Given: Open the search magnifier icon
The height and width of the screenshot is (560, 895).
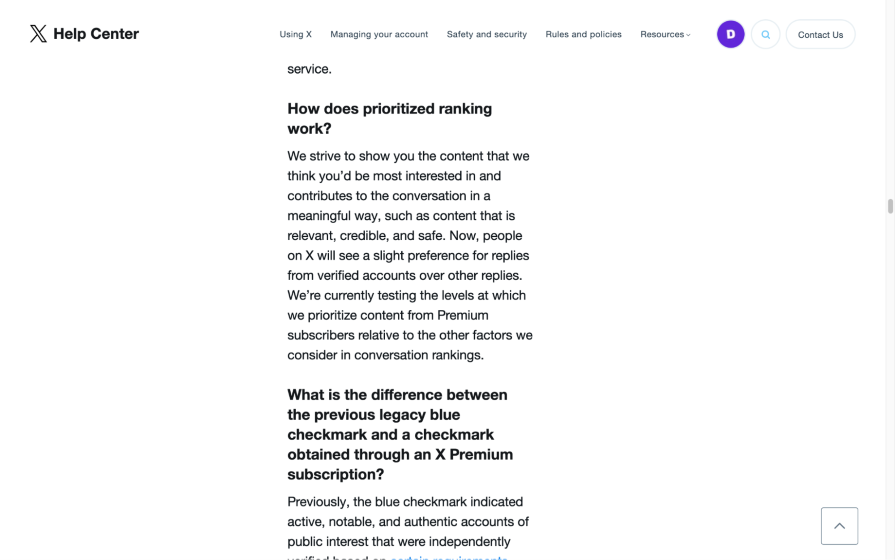Looking at the screenshot, I should click(x=766, y=34).
